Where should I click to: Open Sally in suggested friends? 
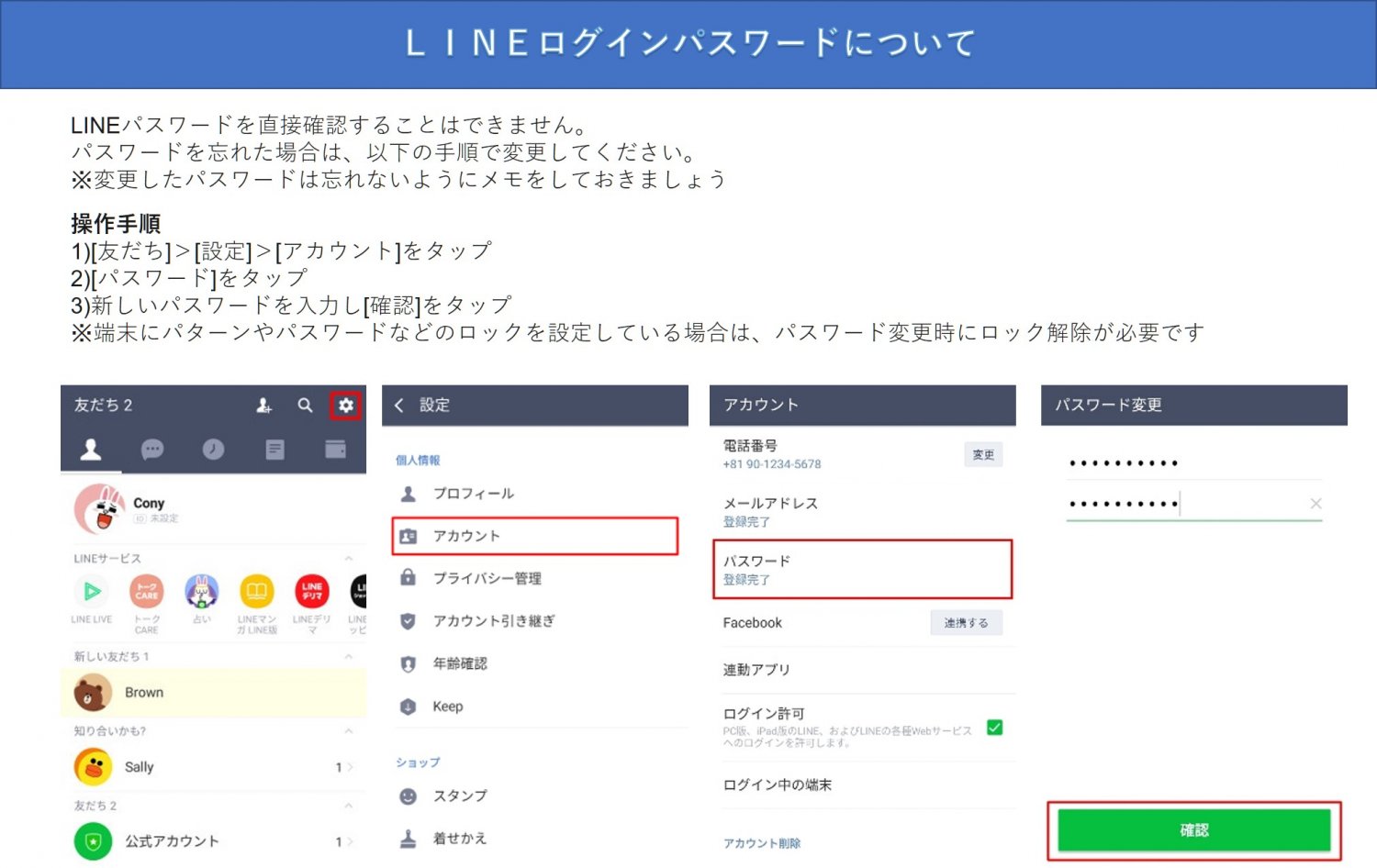point(213,767)
